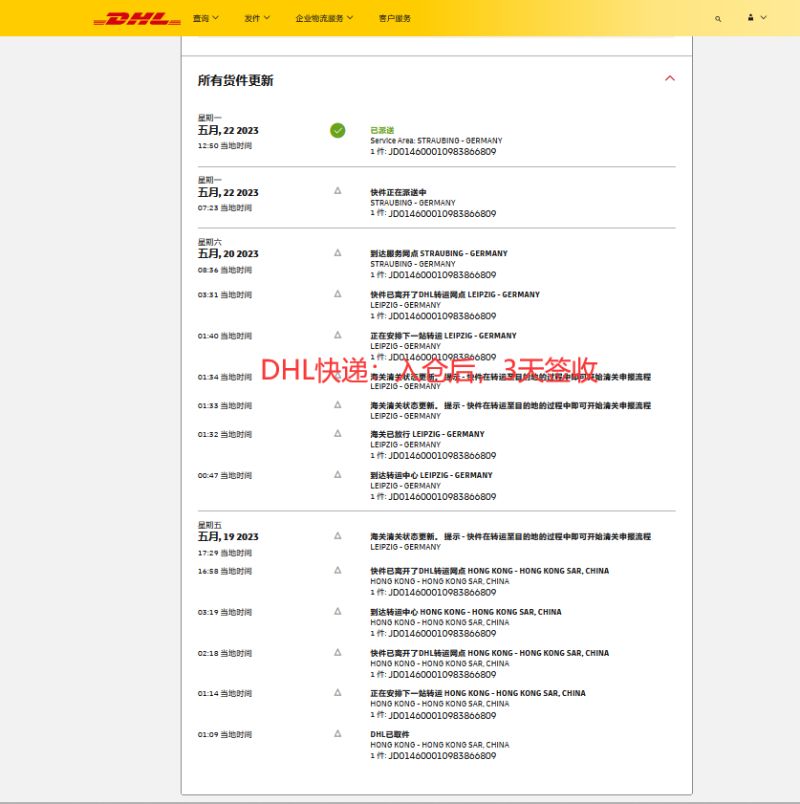Click the 已派送 status text
The height and width of the screenshot is (804, 800).
coord(382,130)
